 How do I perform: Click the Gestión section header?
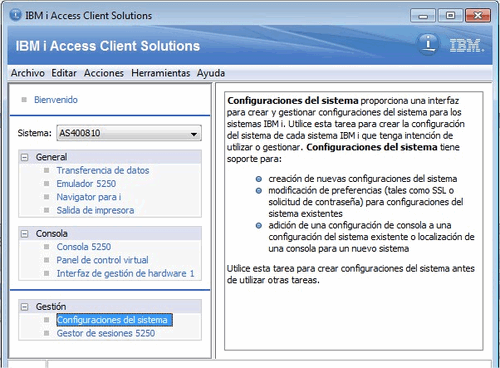pyautogui.click(x=110, y=307)
